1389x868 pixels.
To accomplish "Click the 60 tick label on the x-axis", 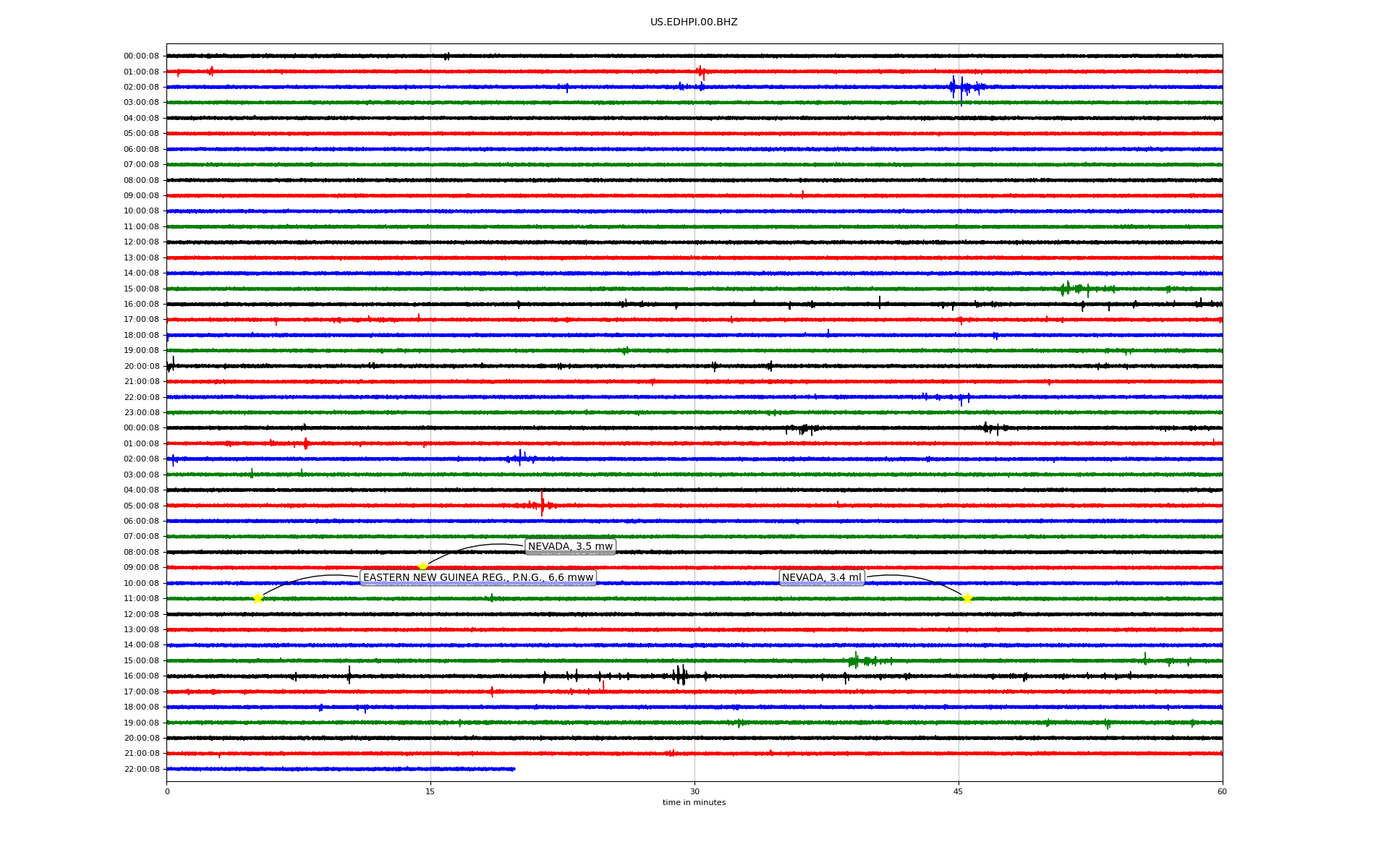I will pos(1222,791).
